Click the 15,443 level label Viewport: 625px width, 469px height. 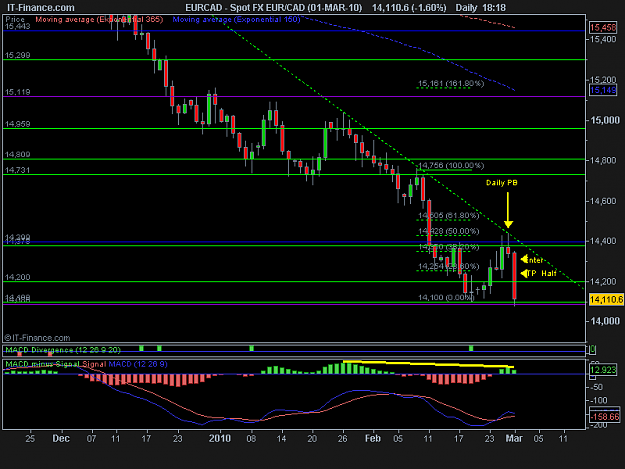click(17, 26)
